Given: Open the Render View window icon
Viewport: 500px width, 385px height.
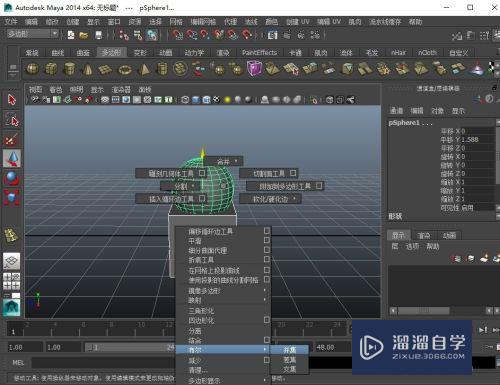Looking at the screenshot, I should [273, 35].
